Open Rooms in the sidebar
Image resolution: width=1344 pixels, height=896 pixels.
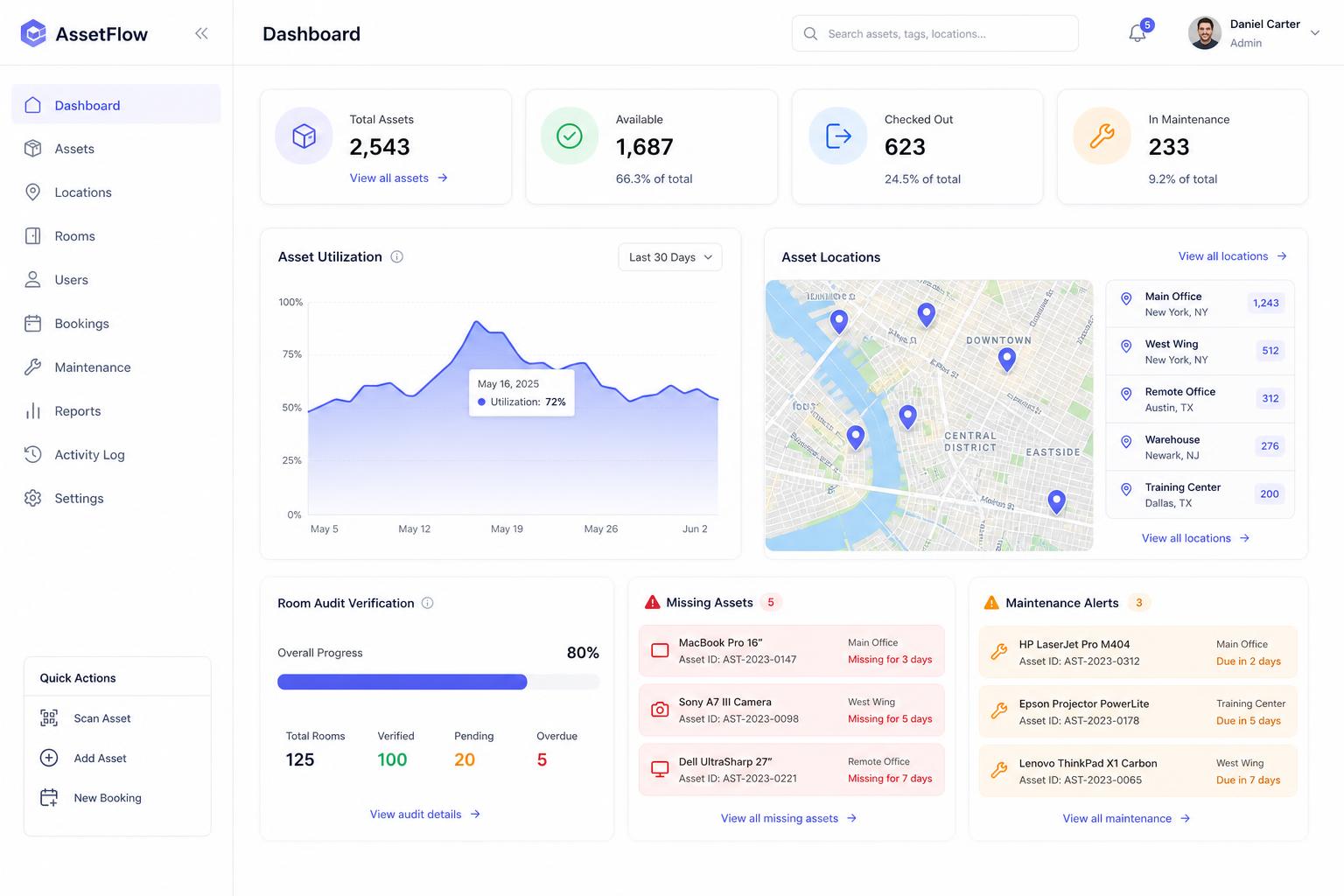tap(115, 236)
